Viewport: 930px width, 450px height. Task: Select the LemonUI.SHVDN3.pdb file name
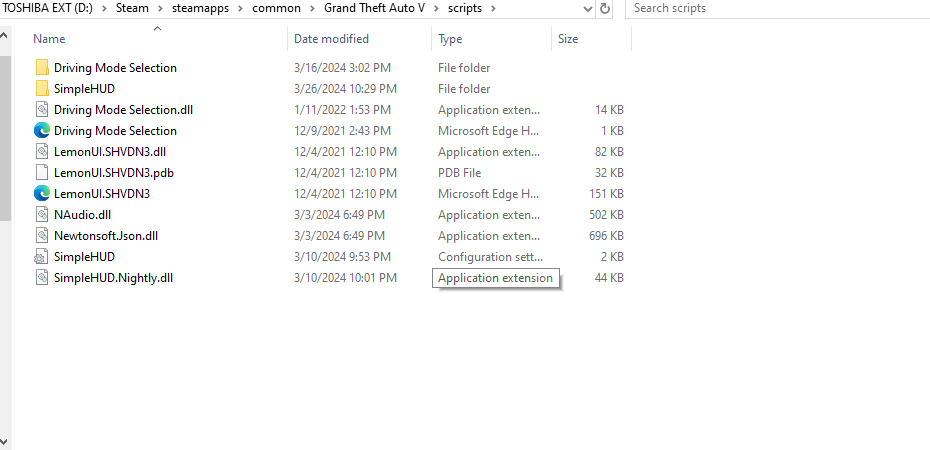pyautogui.click(x=113, y=173)
